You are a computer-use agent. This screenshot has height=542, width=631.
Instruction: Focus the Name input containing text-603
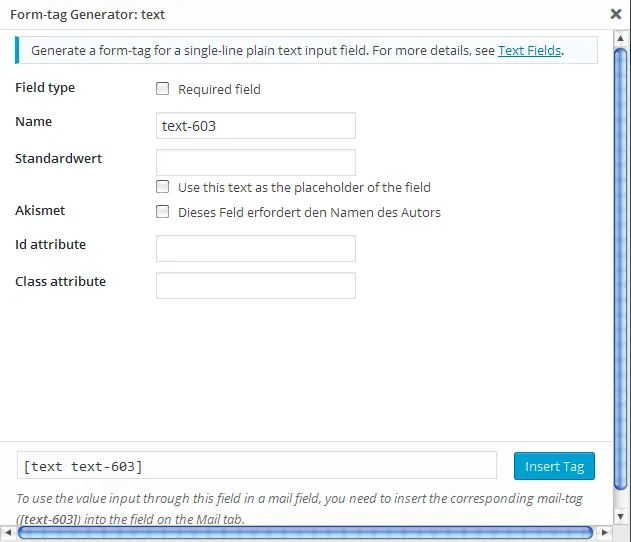coord(256,126)
